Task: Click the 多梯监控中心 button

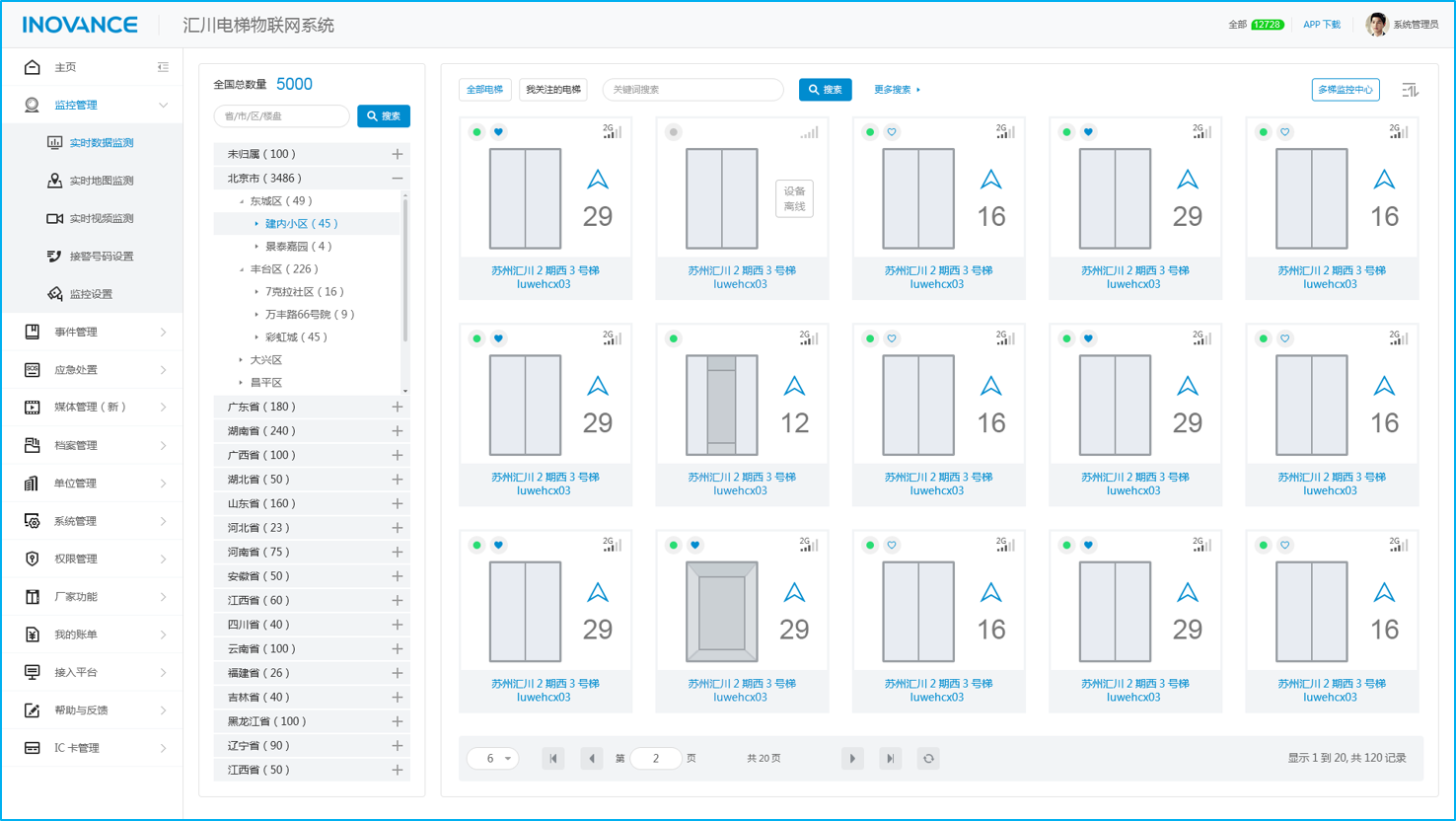Action: coord(1346,90)
